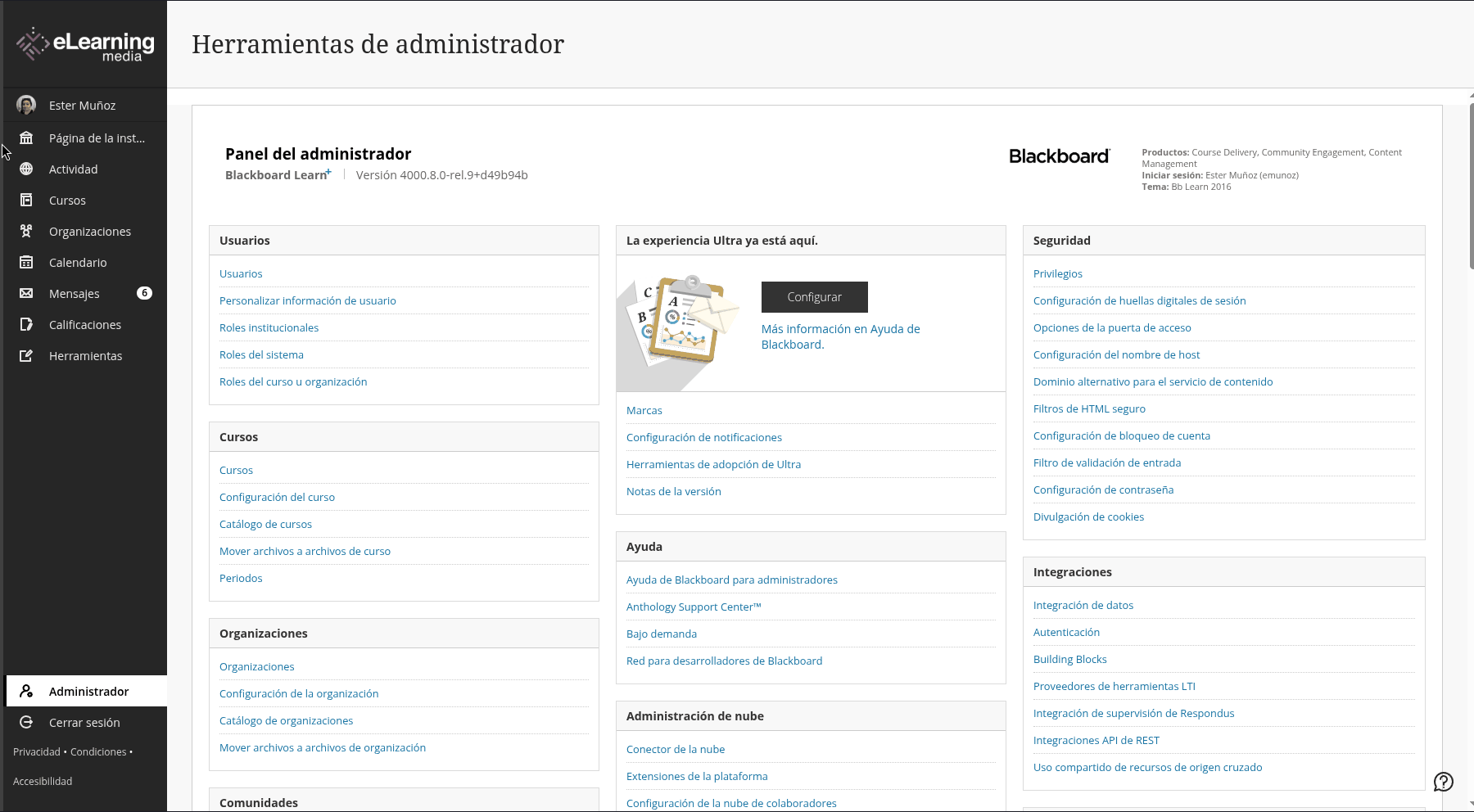Open Configuración de huellas digitales de sesión
The width and height of the screenshot is (1474, 812).
click(x=1139, y=300)
